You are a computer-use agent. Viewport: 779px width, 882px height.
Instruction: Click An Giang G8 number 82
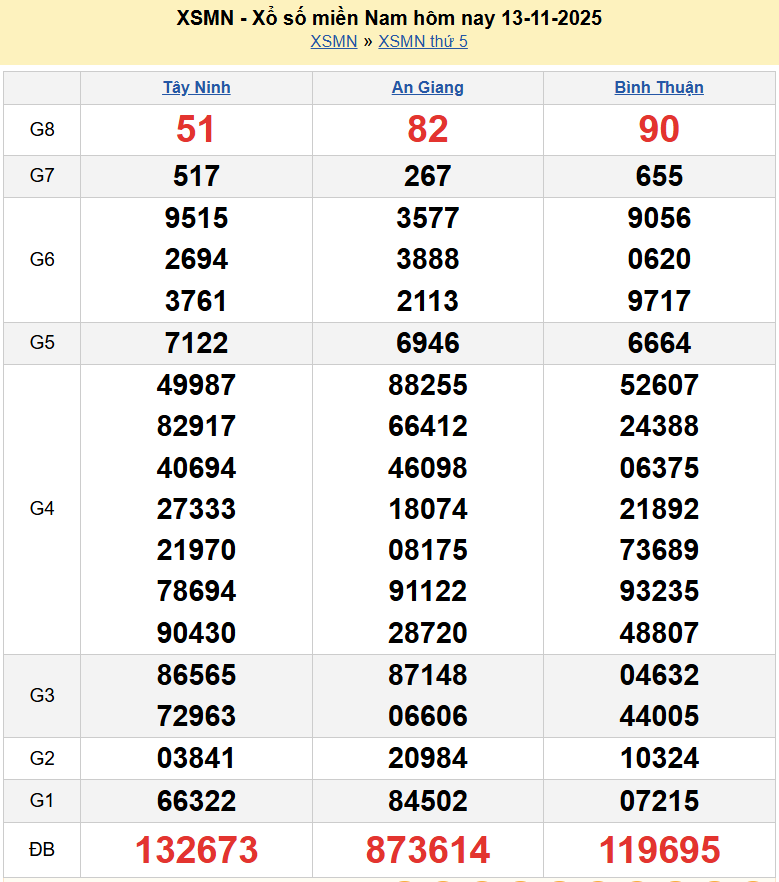427,129
